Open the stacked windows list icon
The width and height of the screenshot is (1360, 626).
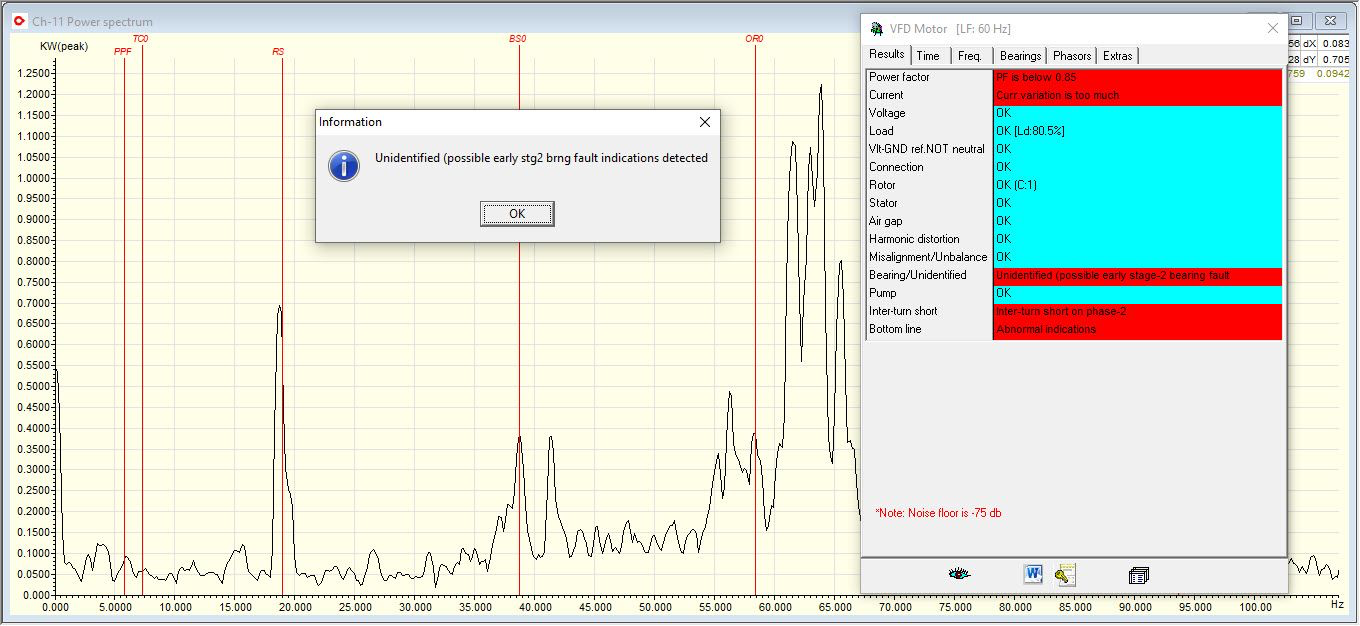click(1138, 575)
